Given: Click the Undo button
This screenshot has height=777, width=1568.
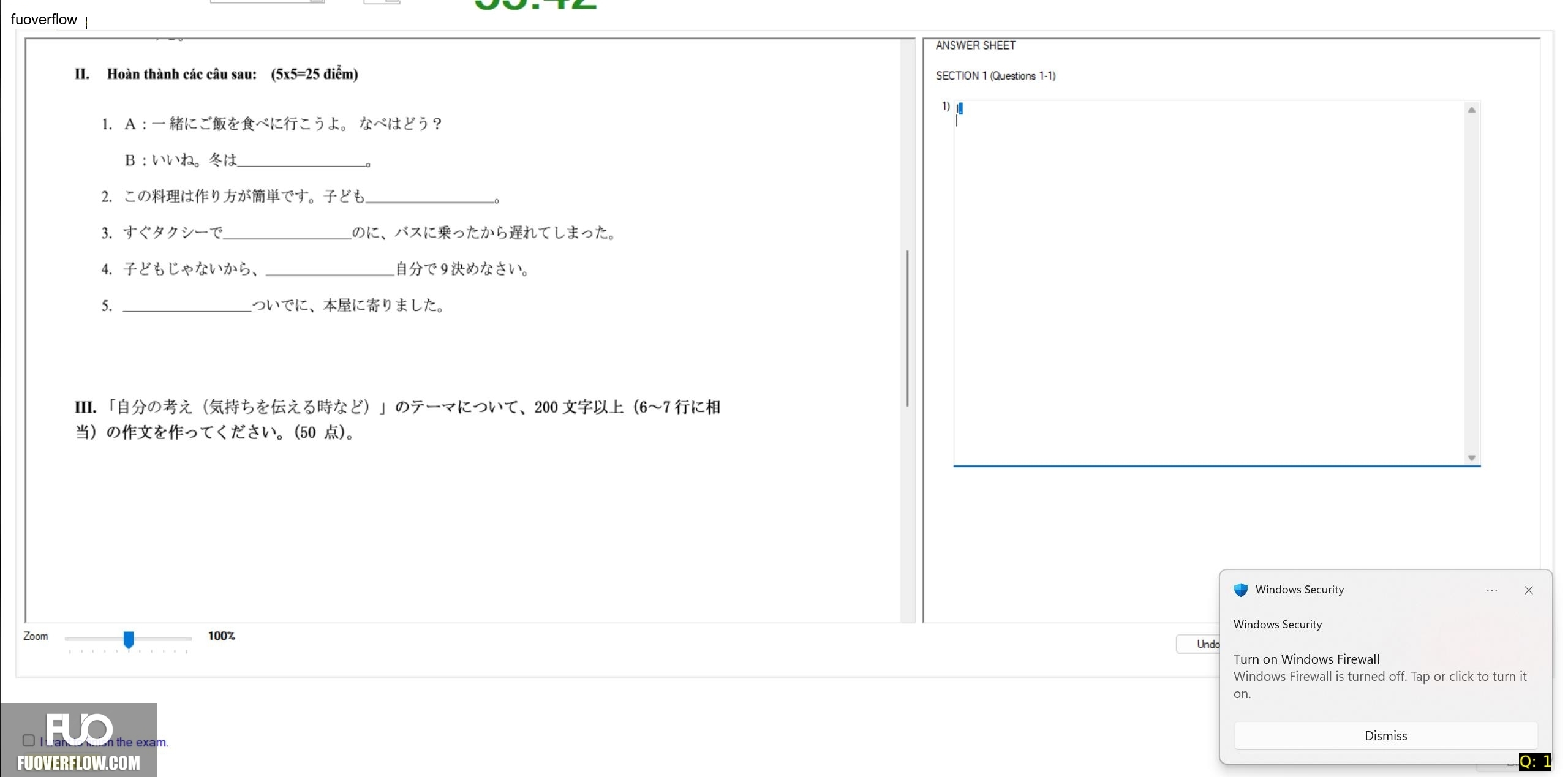Looking at the screenshot, I should (x=1199, y=644).
